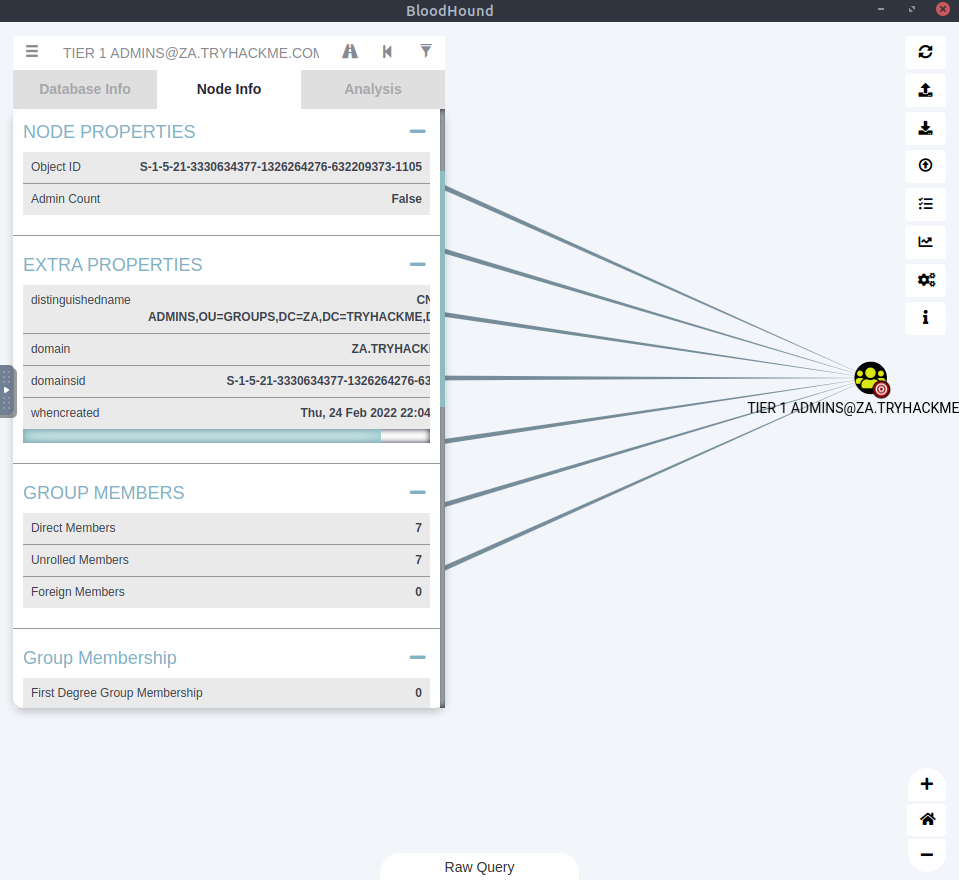This screenshot has width=959, height=880.
Task: Click the Refresh graph icon
Action: [x=925, y=52]
